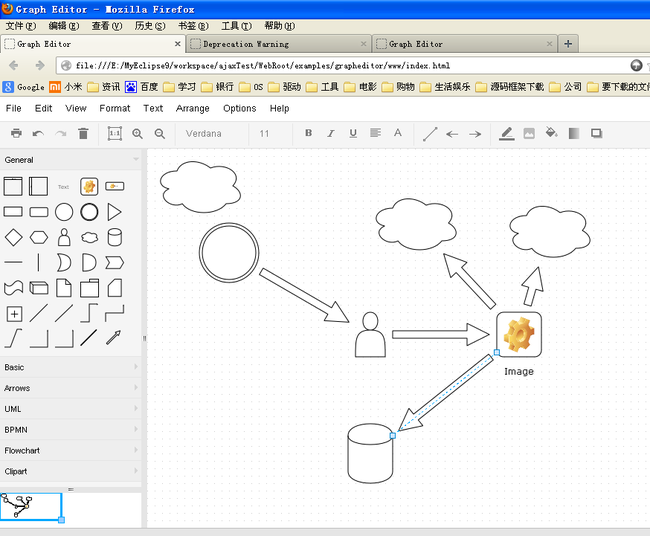
Task: Select the actor person shape in the palette
Action: pyautogui.click(x=64, y=238)
